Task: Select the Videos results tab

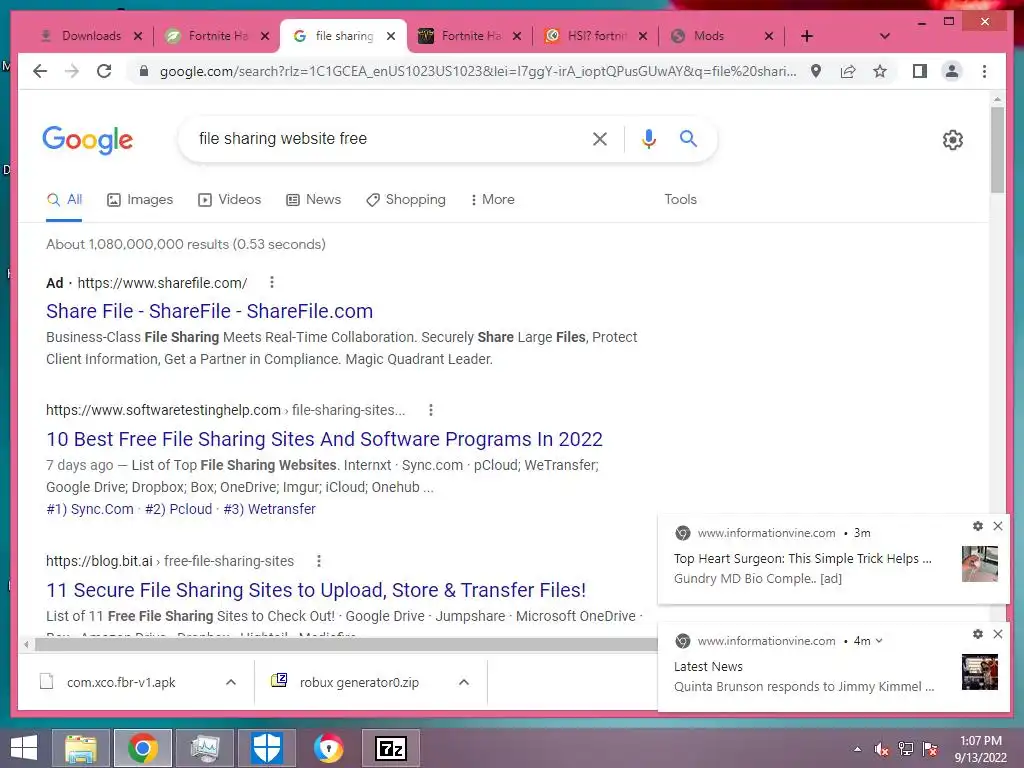Action: coord(229,200)
